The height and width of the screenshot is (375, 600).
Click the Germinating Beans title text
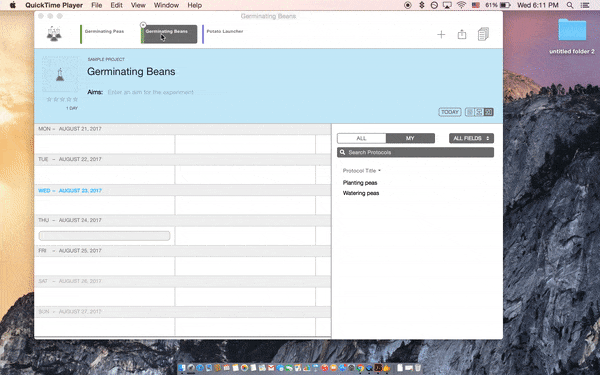pyautogui.click(x=131, y=72)
